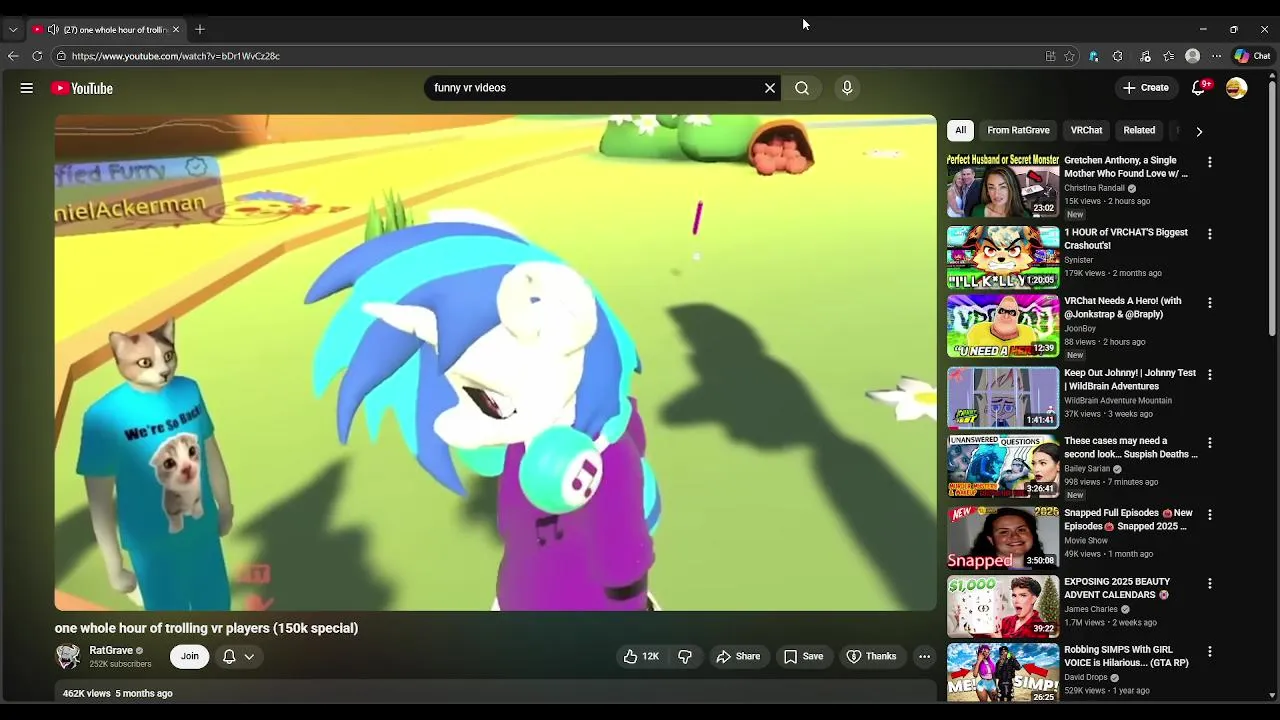The width and height of the screenshot is (1280, 720).
Task: Refresh the page
Action: pos(37,56)
